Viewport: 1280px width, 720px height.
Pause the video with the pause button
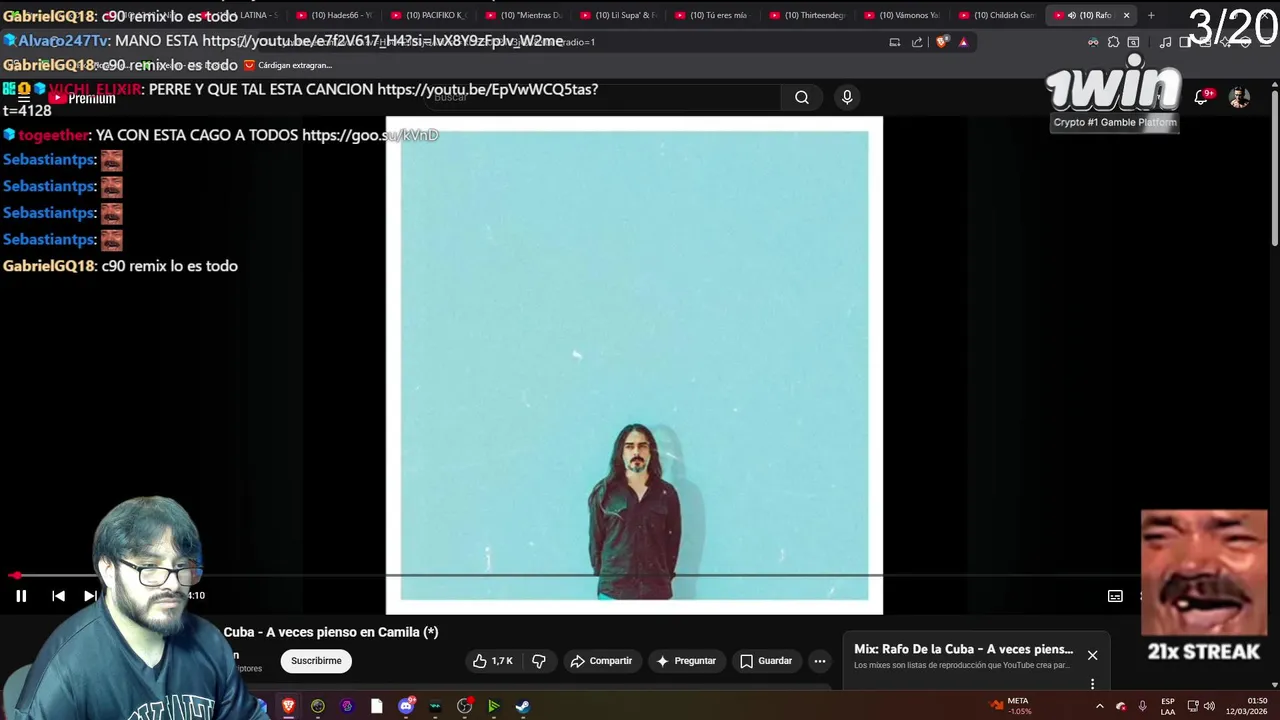21,596
